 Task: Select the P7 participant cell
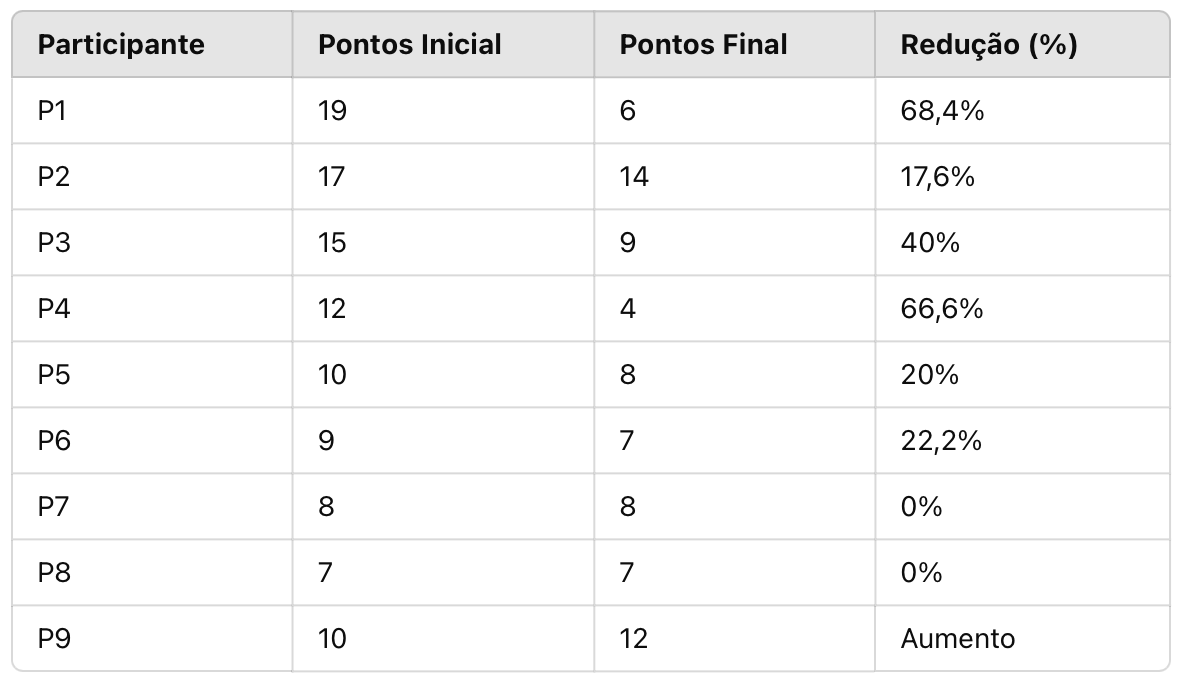[x=153, y=506]
